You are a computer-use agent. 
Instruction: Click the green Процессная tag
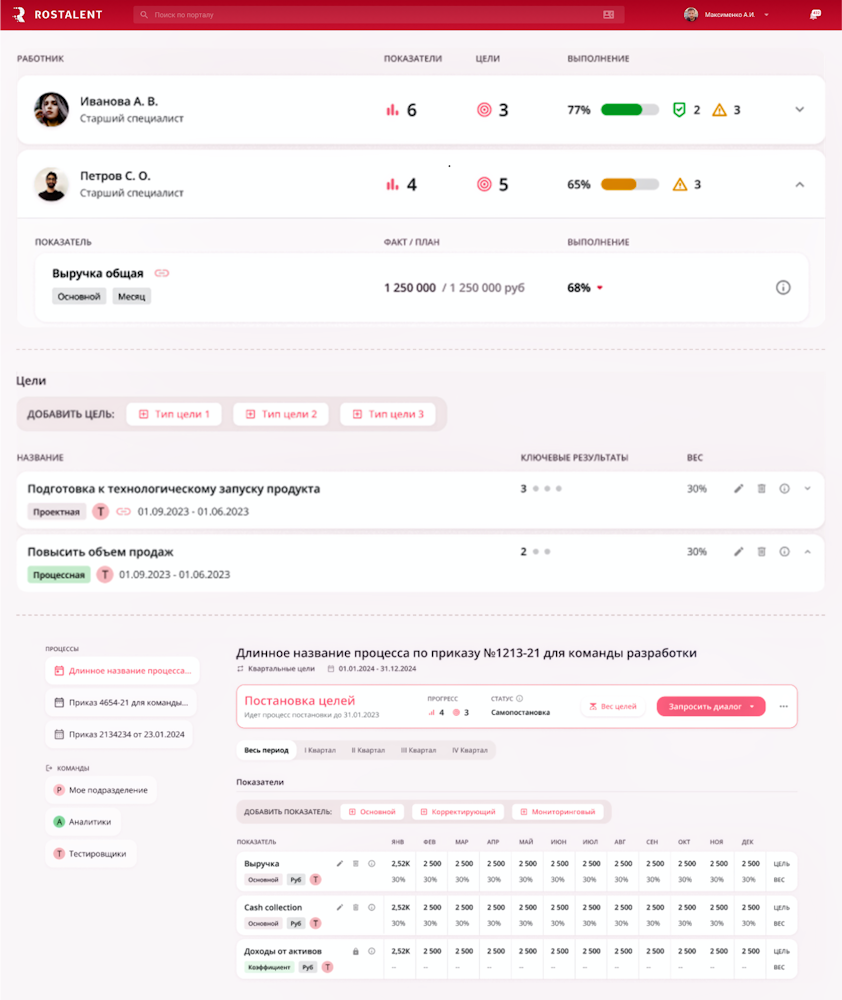59,575
